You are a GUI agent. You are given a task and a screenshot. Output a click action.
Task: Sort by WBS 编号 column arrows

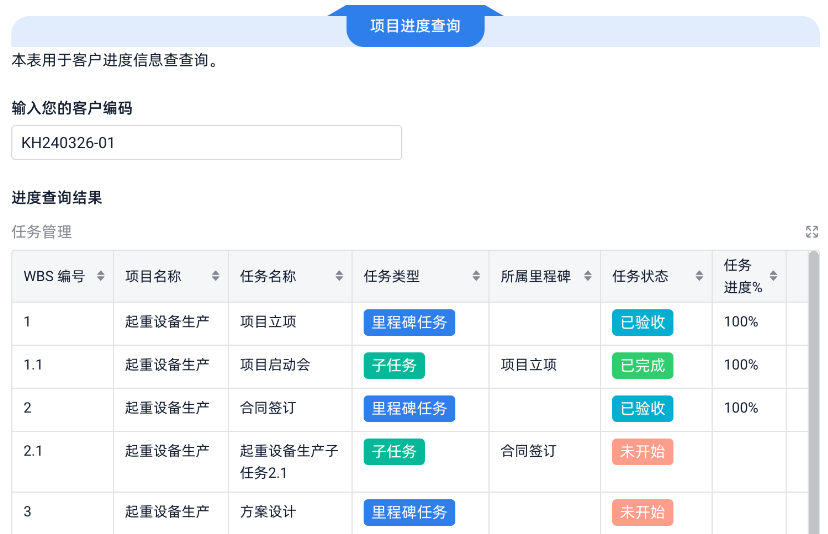[x=100, y=276]
